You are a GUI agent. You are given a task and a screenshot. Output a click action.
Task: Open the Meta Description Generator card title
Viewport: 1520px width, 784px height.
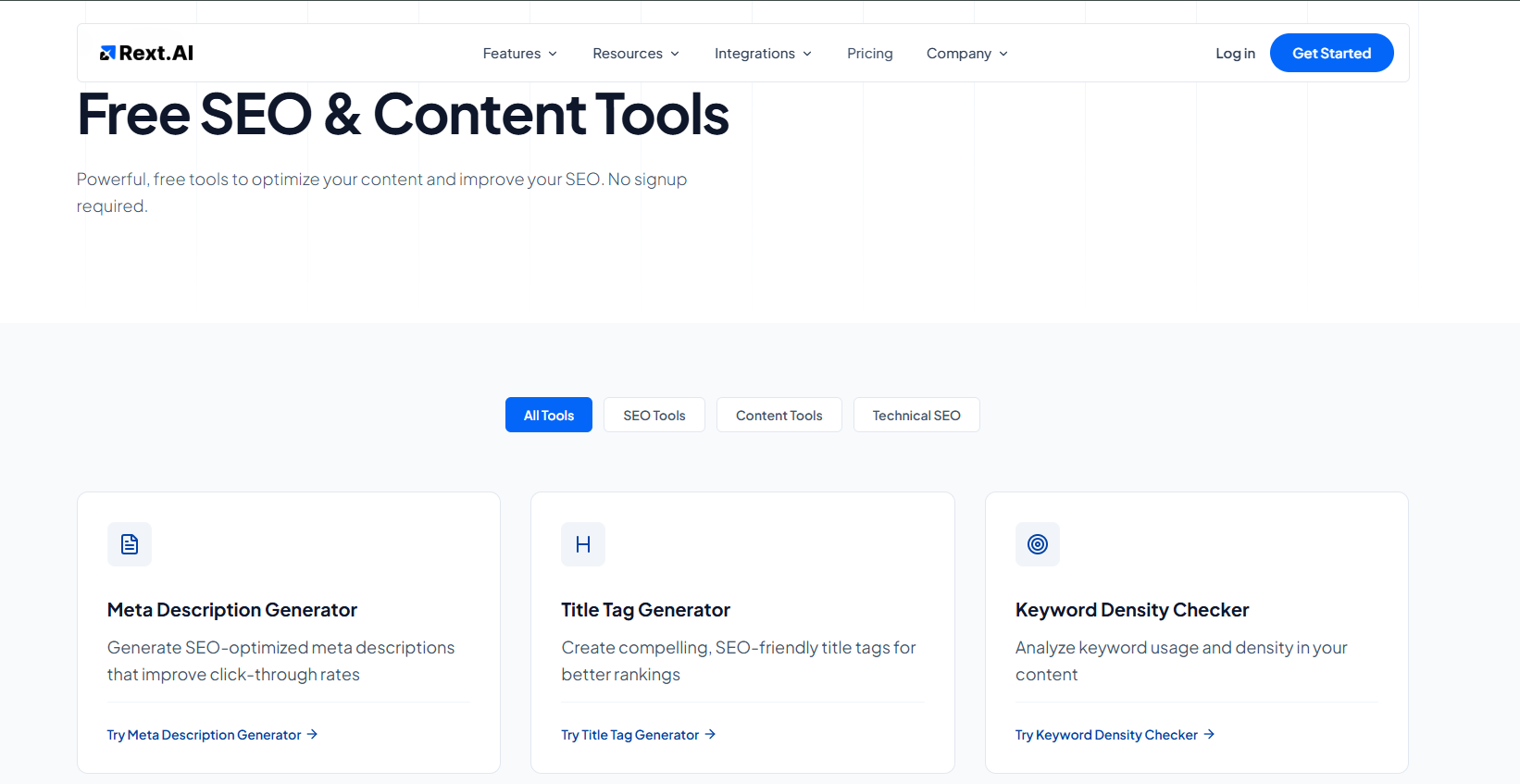(x=232, y=610)
